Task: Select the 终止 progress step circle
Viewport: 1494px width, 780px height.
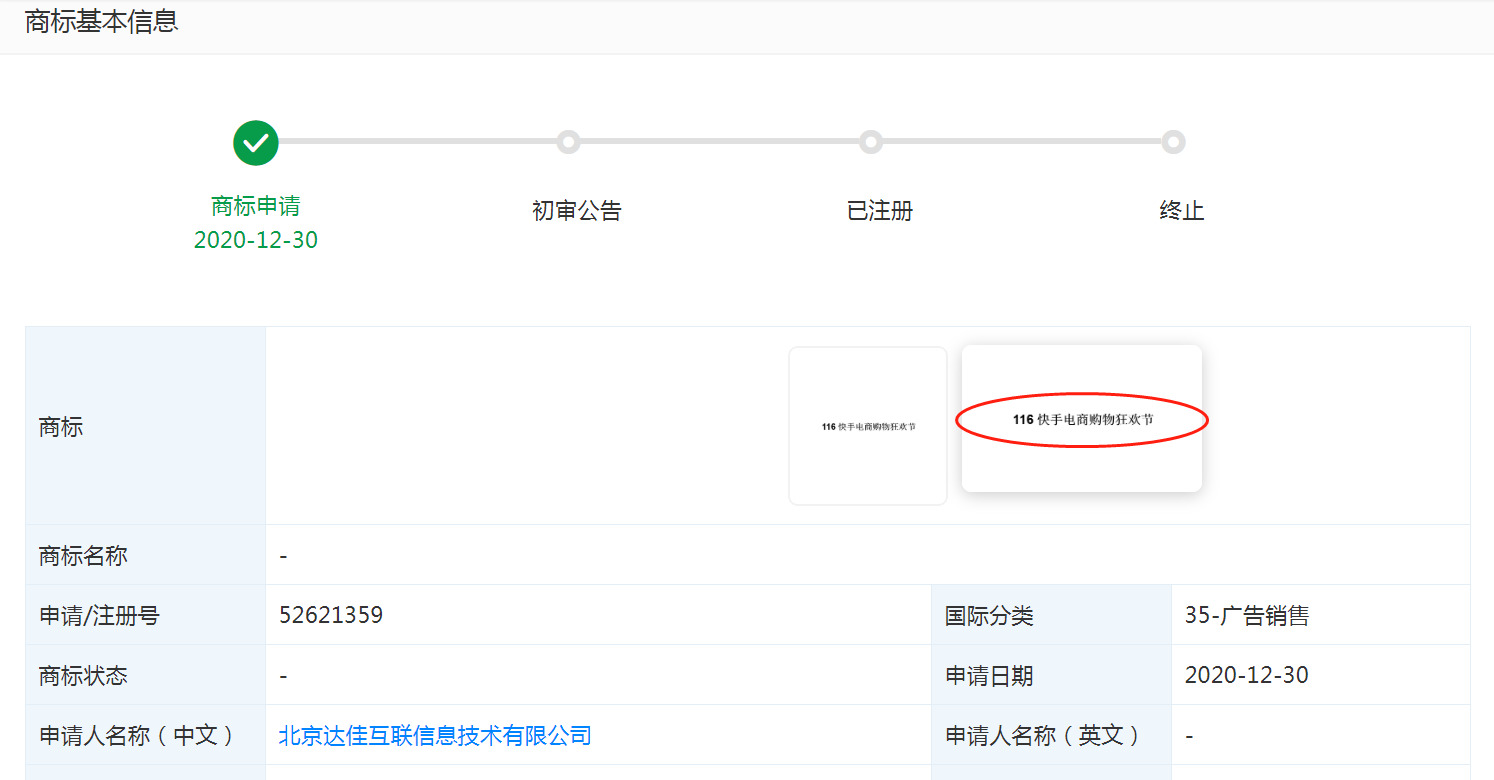Action: click(x=1173, y=142)
